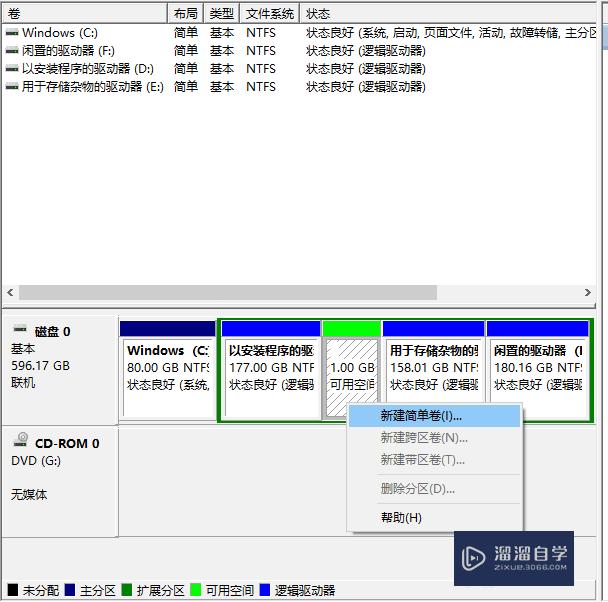Click the bright green 可用空间 legend swatch
The width and height of the screenshot is (608, 602).
[195, 590]
